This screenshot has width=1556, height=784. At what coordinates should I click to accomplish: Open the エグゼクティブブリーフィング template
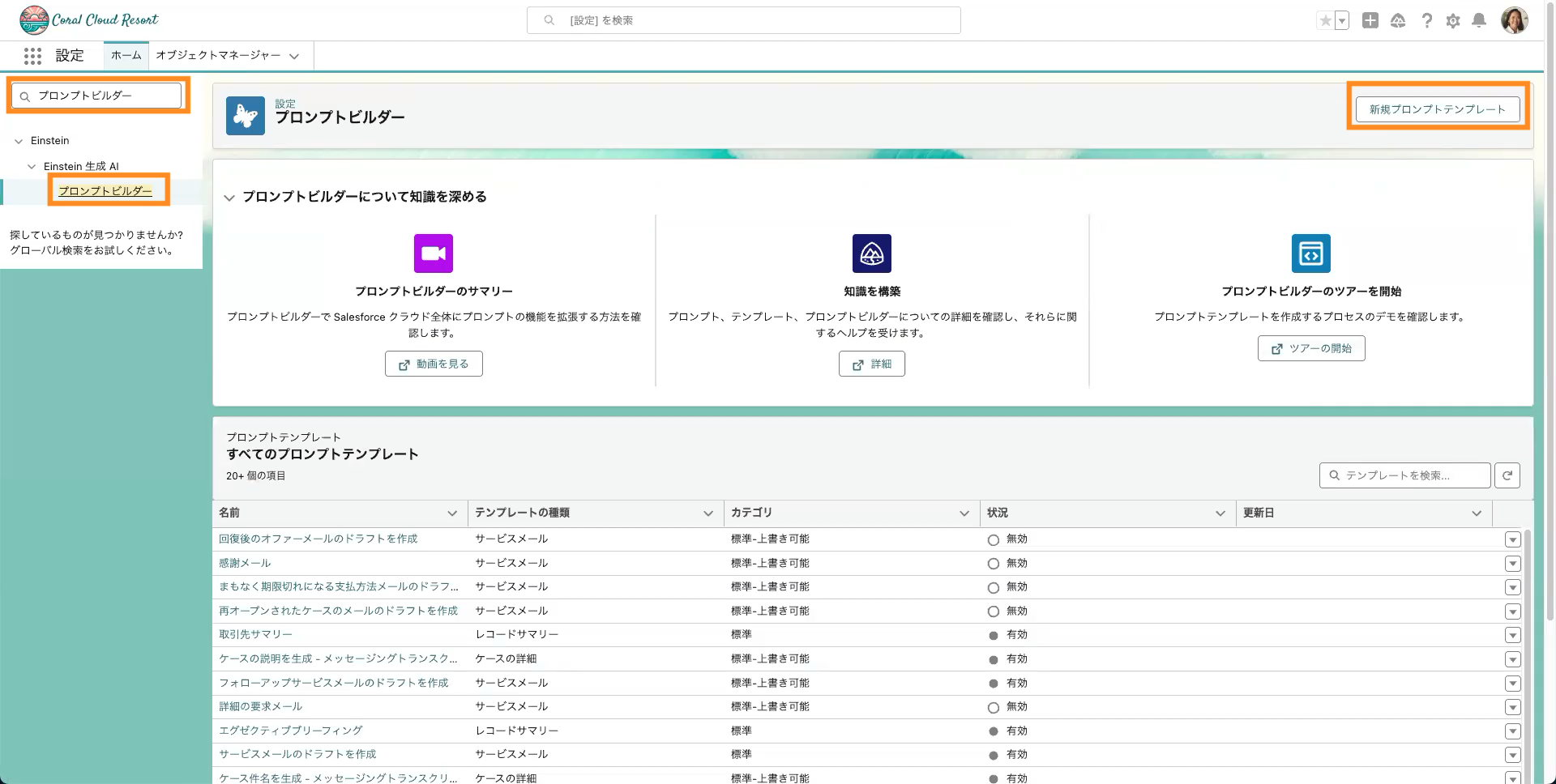[x=291, y=731]
